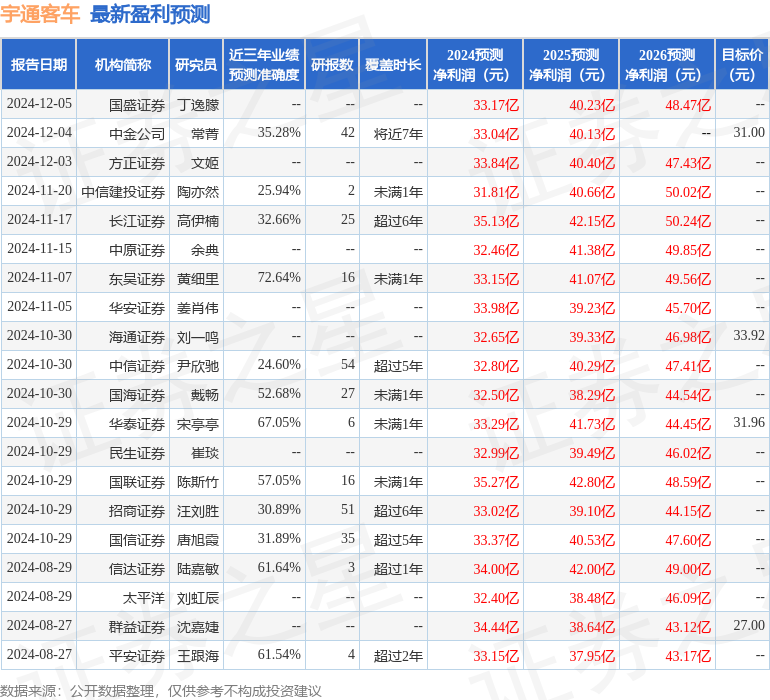The width and height of the screenshot is (770, 700).
Task: Click the 45.70亿 forecast value
Action: tap(688, 308)
